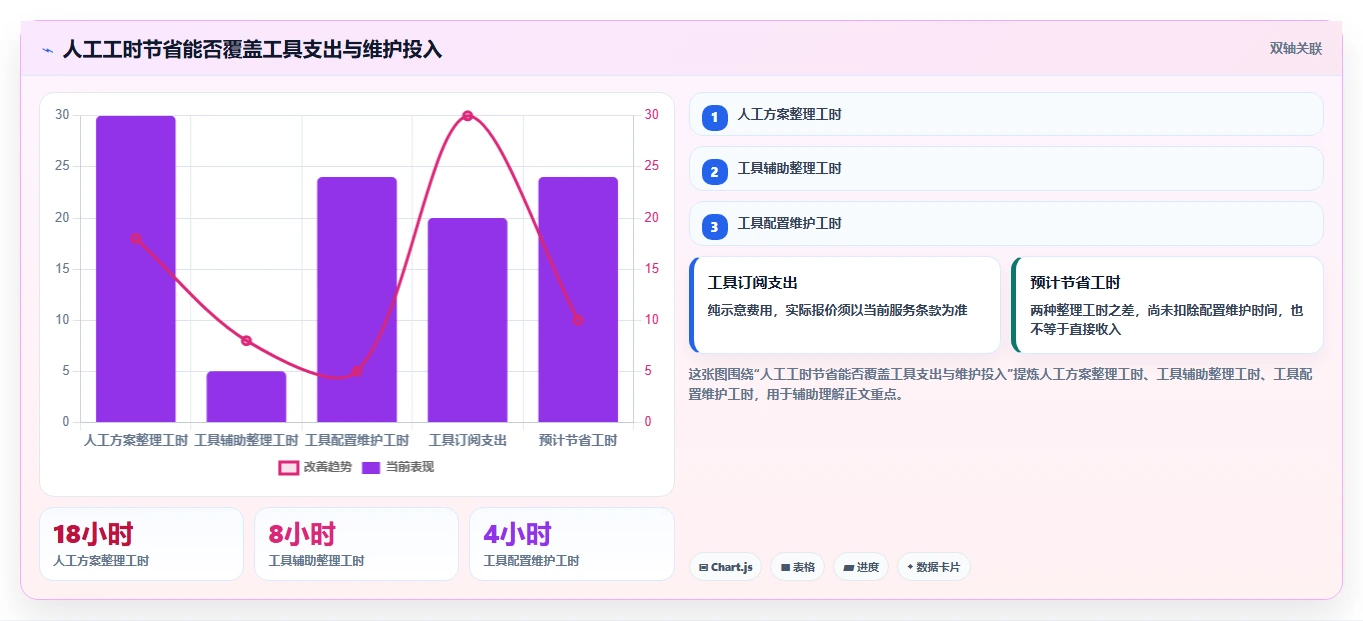Open the 预计节省工时 info card
The width and height of the screenshot is (1363, 621).
coord(1168,305)
